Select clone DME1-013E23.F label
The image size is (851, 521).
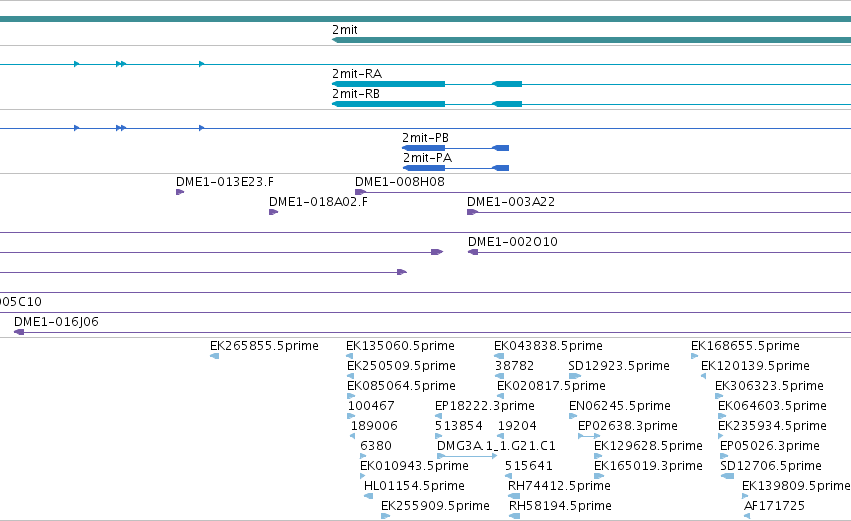225,182
